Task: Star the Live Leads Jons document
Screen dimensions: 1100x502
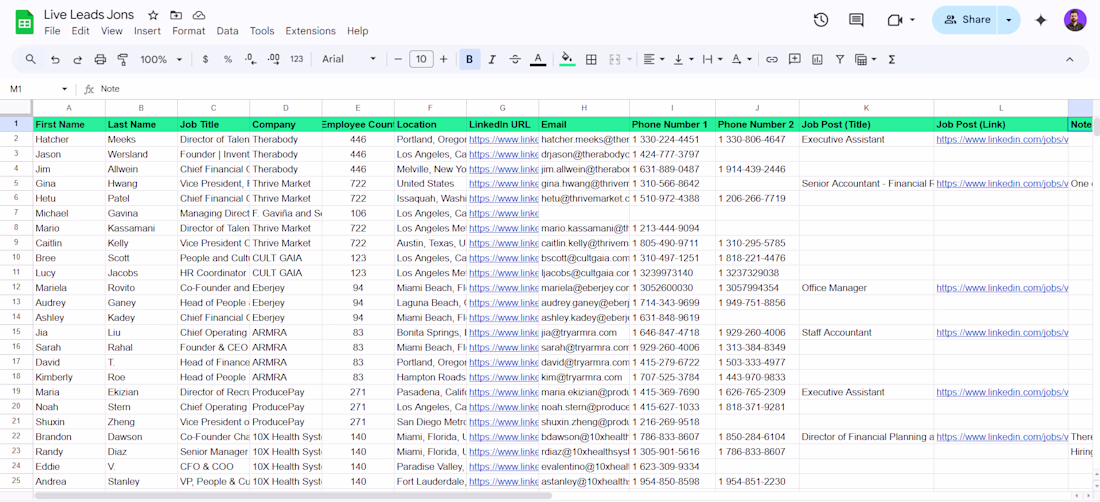Action: click(x=153, y=15)
